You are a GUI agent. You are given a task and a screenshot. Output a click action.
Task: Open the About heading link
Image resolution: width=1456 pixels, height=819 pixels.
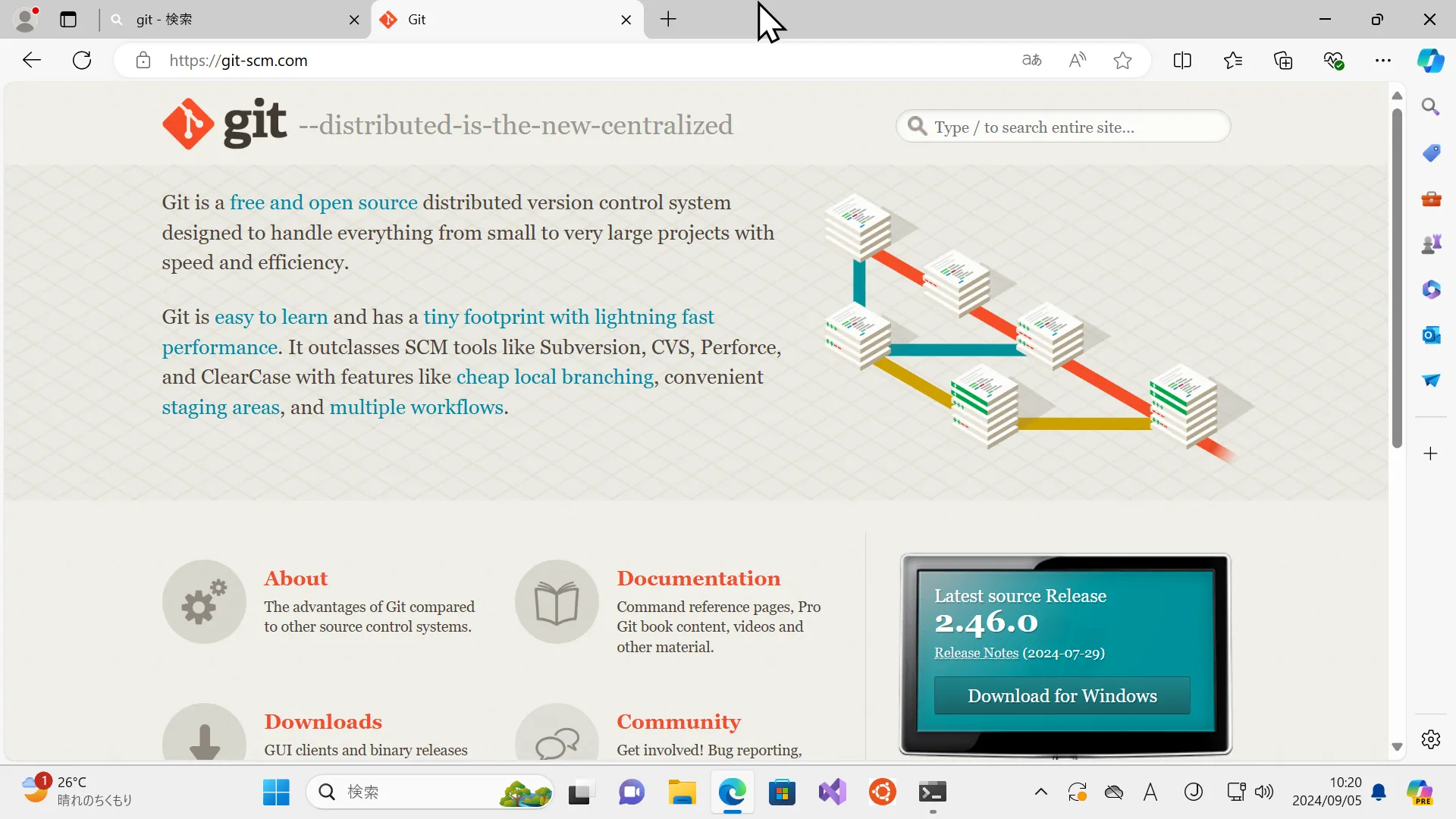click(296, 579)
